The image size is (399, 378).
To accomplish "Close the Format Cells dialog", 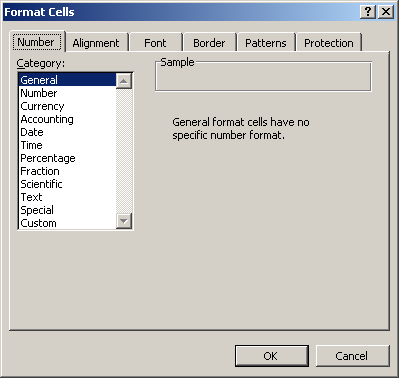I will click(x=386, y=12).
